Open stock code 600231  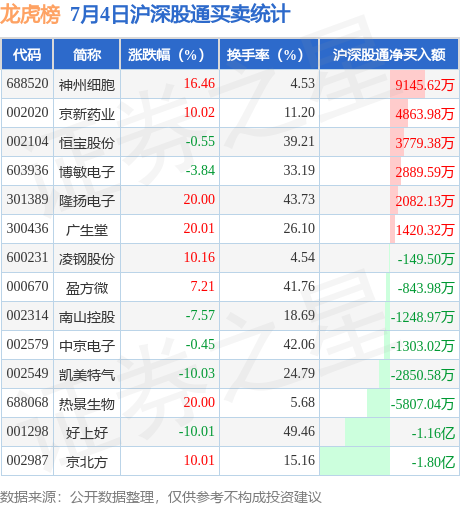(x=27, y=257)
